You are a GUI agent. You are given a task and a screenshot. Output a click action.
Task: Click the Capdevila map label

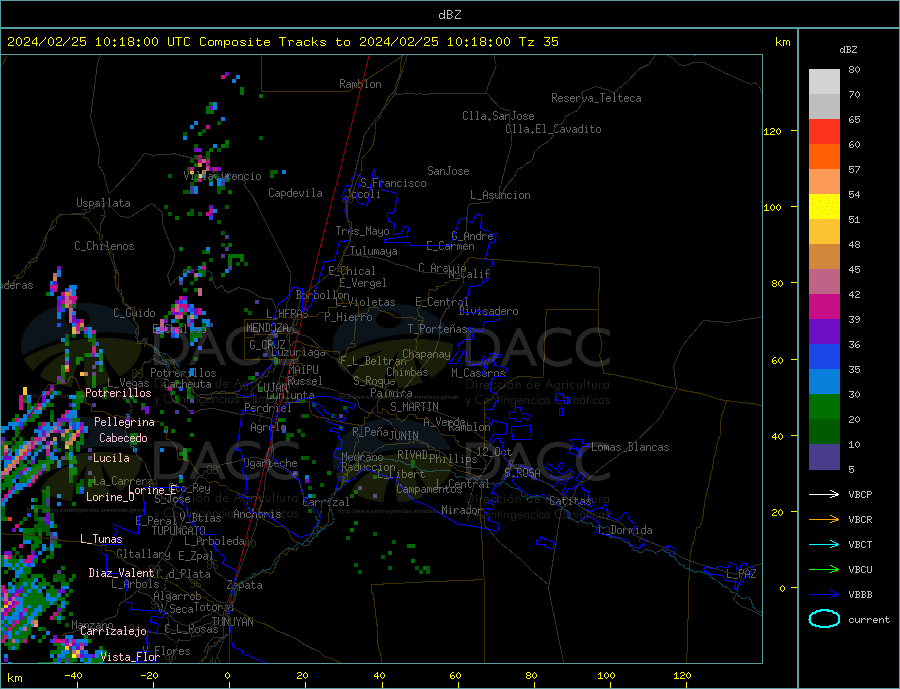[x=296, y=193]
